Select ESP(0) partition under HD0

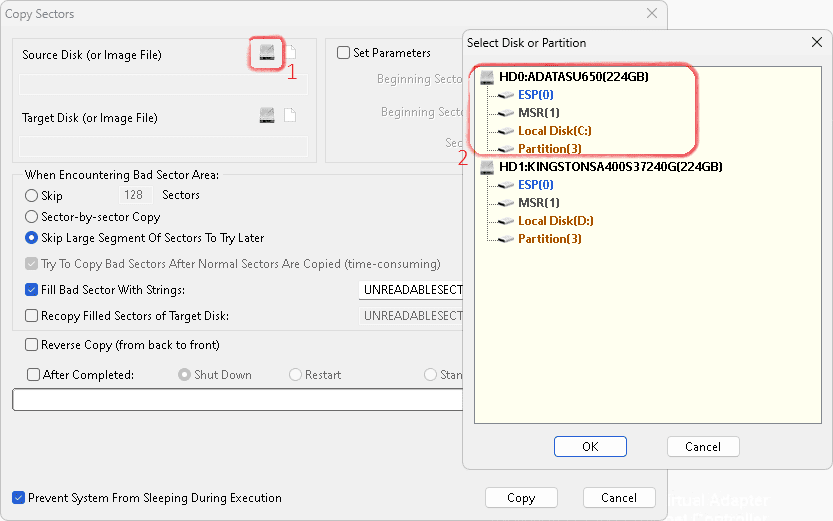(x=535, y=95)
